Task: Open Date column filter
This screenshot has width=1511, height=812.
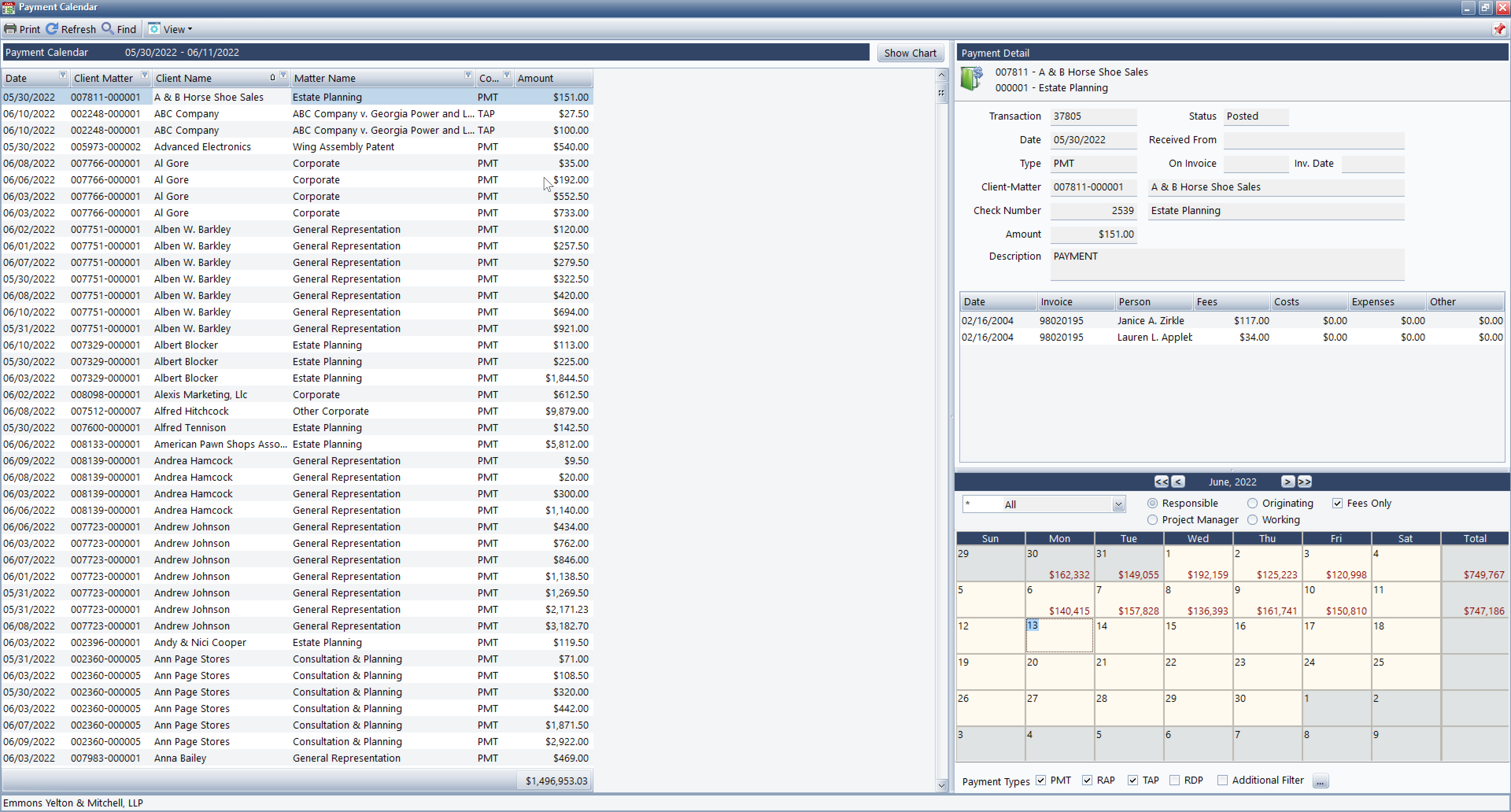Action: (x=63, y=76)
